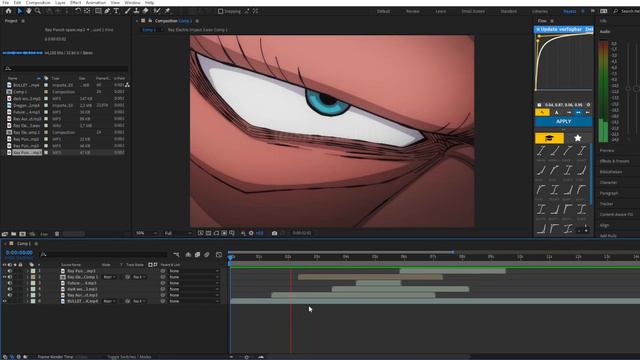
Task: Select the Brush tool
Action: click(128, 11)
